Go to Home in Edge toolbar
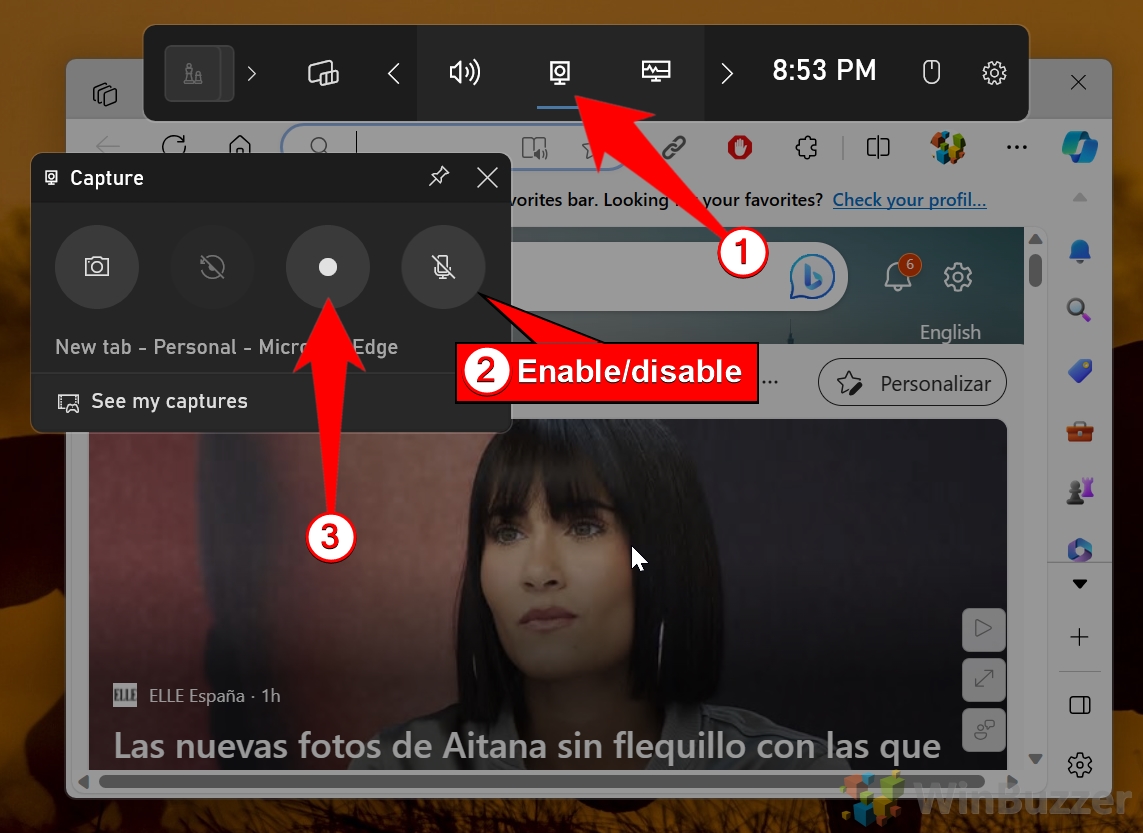This screenshot has height=833, width=1143. [x=240, y=146]
